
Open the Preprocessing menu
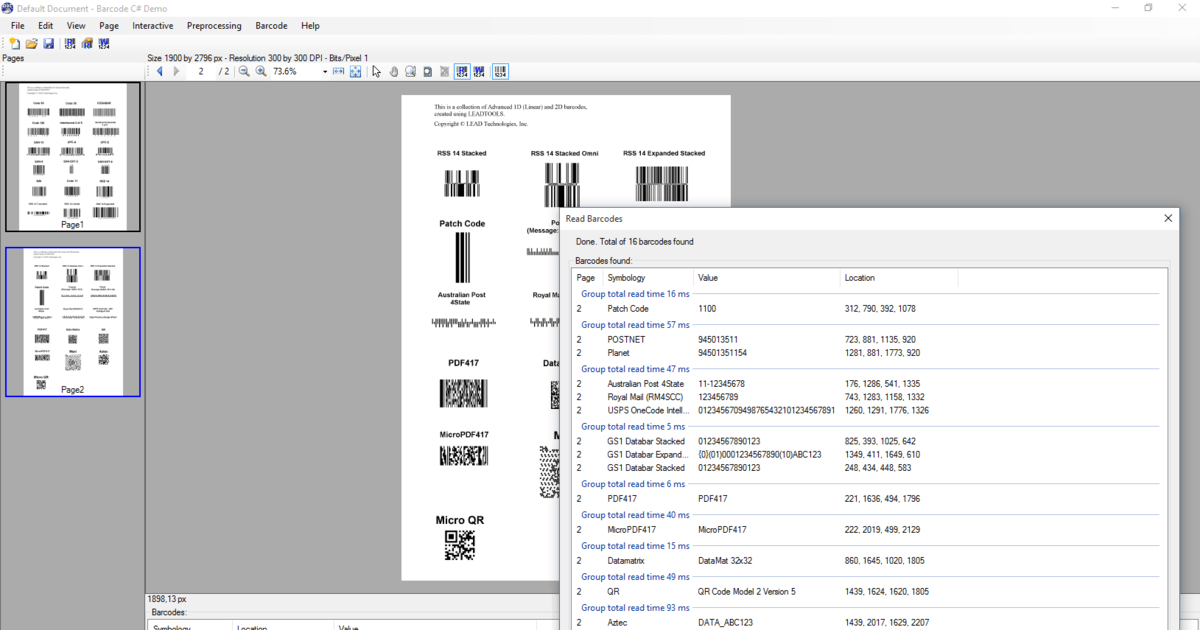pos(214,26)
